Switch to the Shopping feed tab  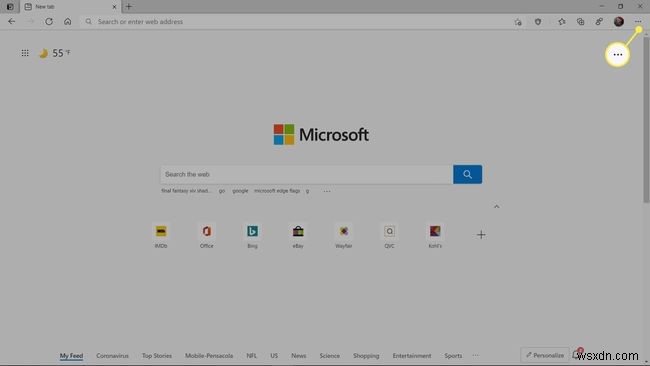[x=366, y=356]
